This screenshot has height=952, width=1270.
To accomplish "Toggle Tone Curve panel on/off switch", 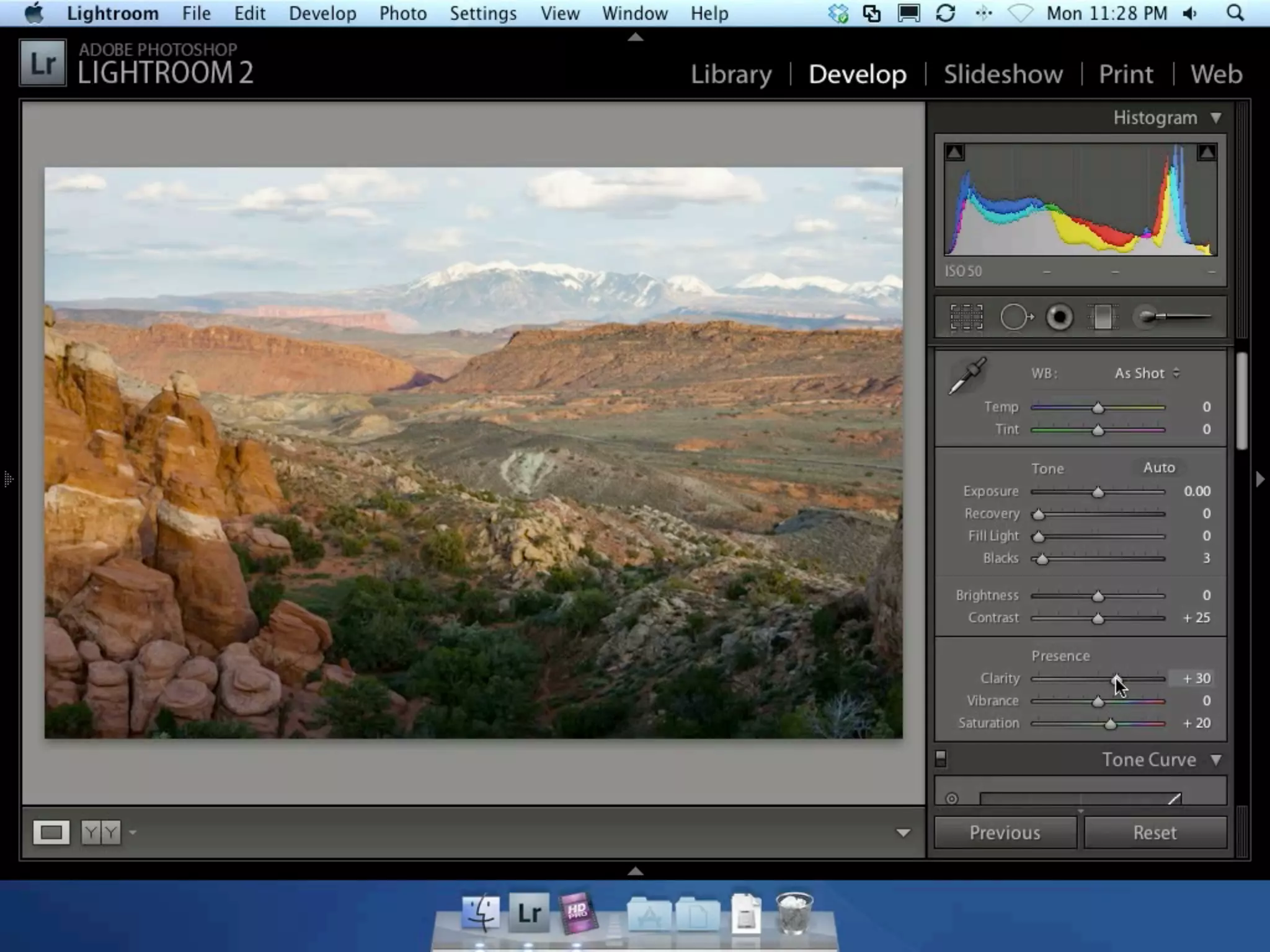I will [941, 759].
